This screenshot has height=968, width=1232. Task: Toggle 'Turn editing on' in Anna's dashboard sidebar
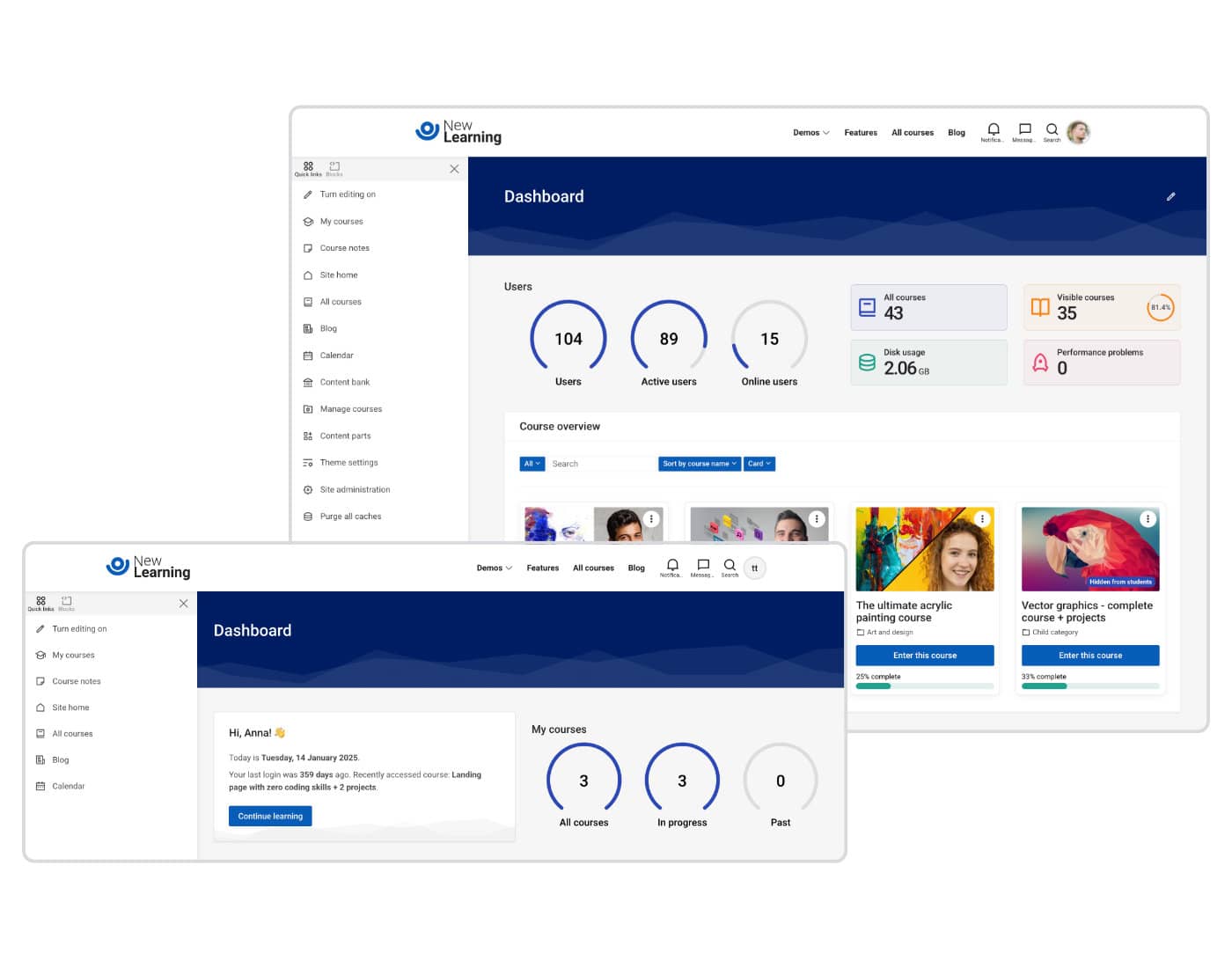(x=79, y=629)
